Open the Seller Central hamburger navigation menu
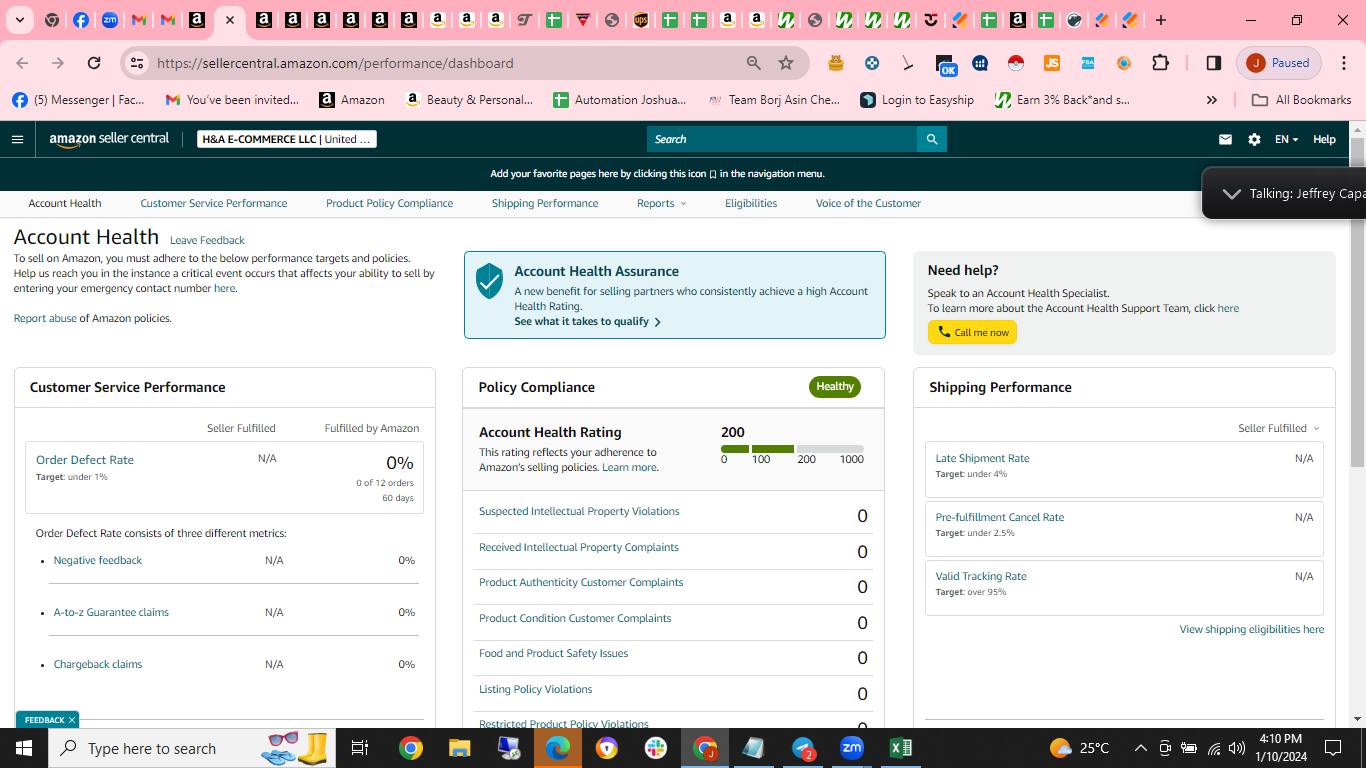Screen dimensions: 1366x768 click(17, 139)
